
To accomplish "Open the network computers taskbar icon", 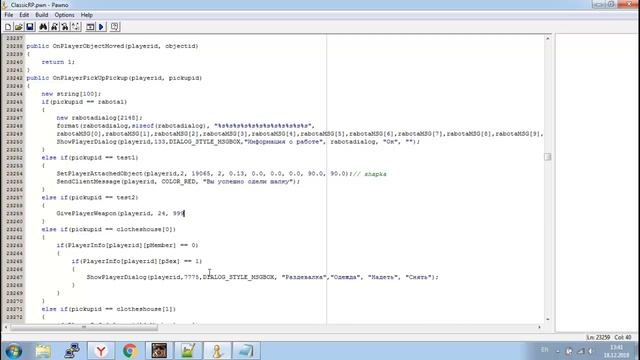I will pyautogui.click(x=72, y=351).
